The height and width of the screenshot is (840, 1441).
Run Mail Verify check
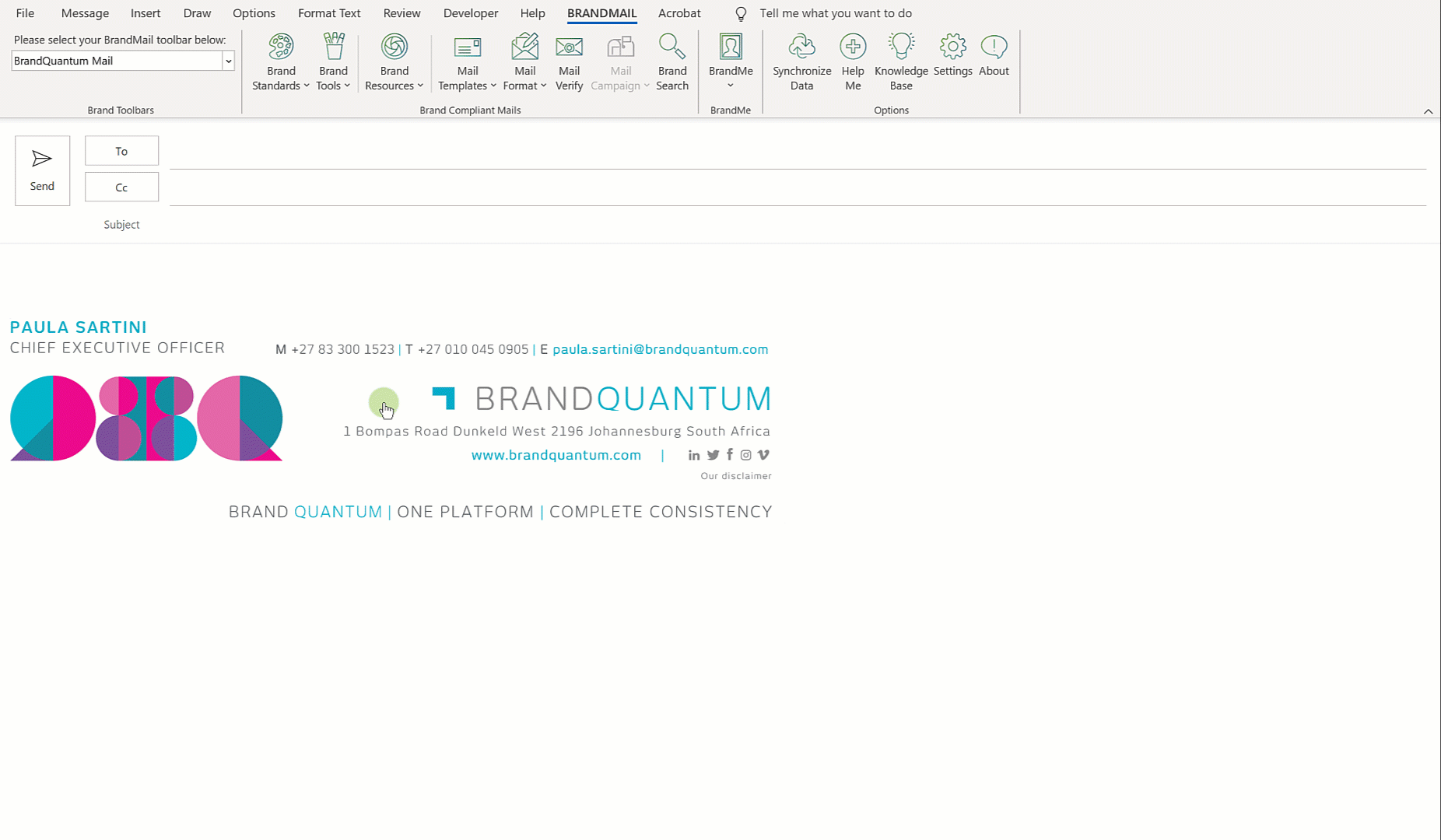pyautogui.click(x=569, y=62)
